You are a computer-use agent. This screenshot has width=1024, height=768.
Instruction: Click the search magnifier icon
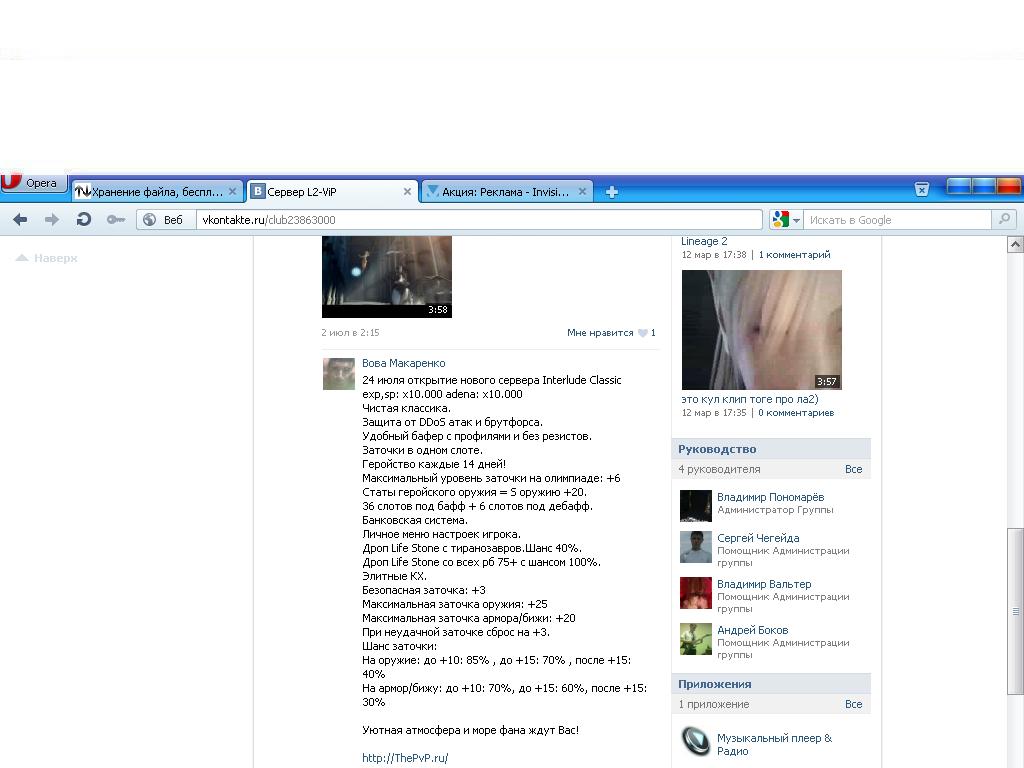click(1004, 219)
